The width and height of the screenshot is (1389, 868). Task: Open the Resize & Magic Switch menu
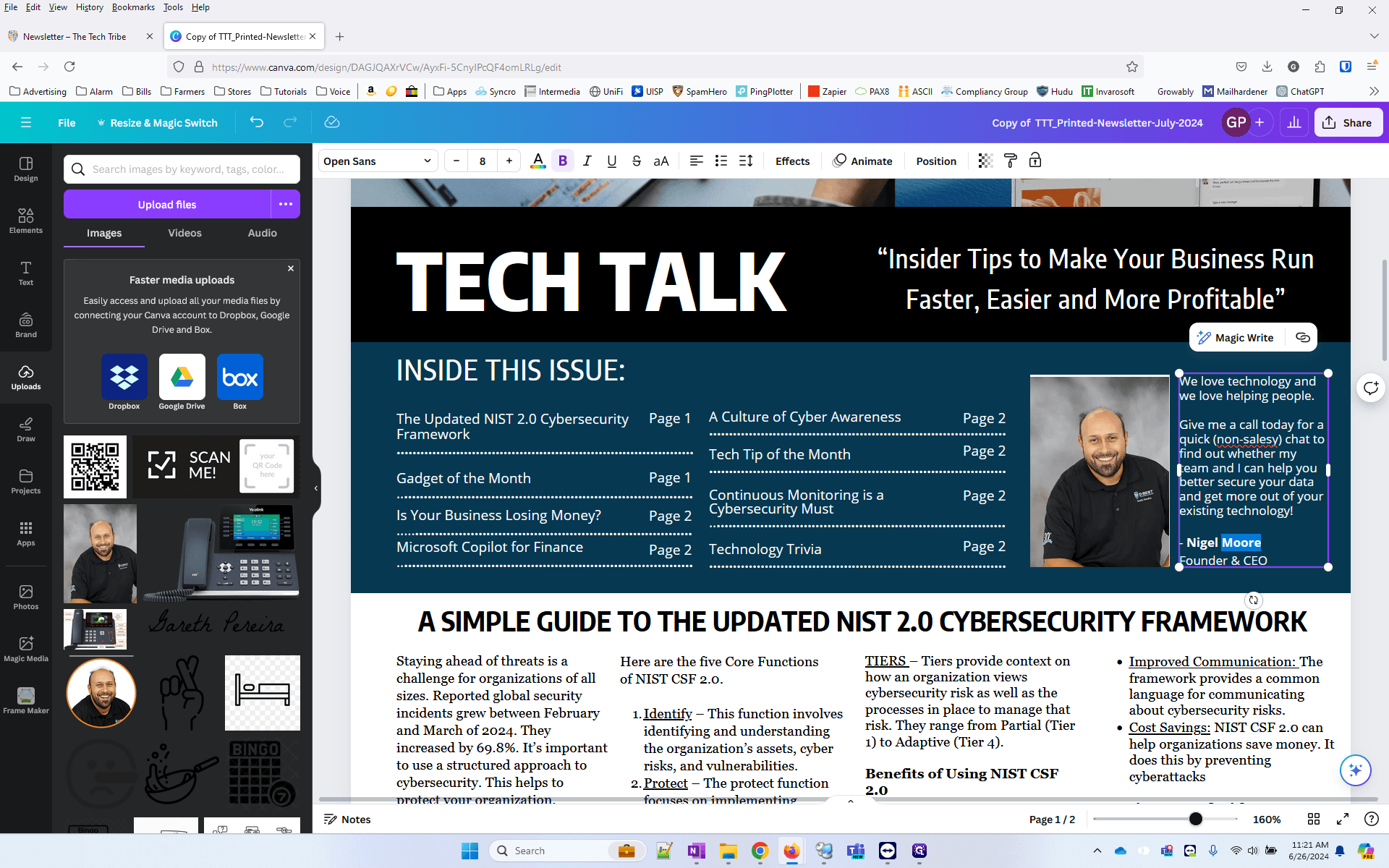pos(157,122)
